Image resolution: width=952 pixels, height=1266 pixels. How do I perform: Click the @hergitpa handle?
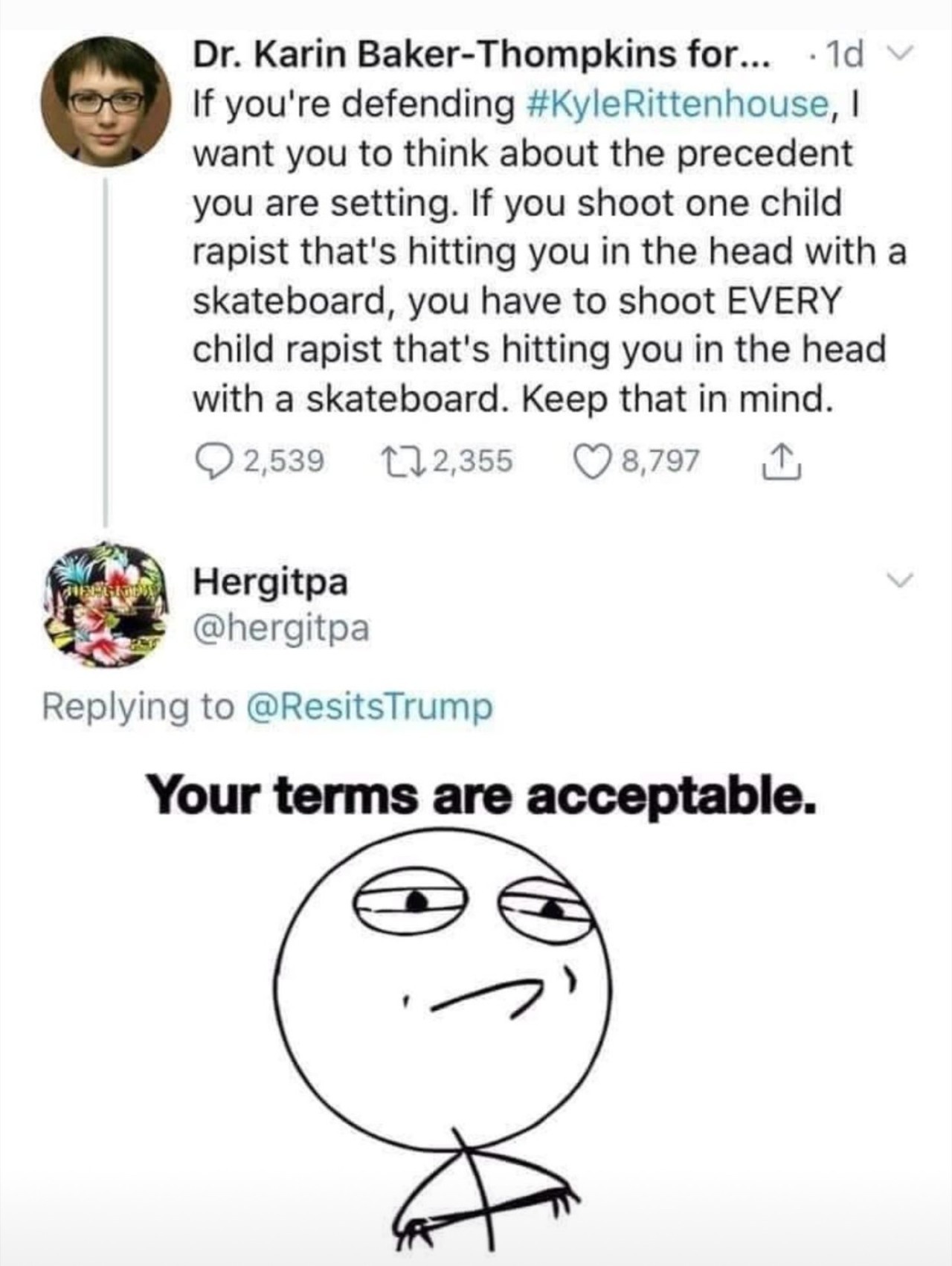pyautogui.click(x=281, y=629)
